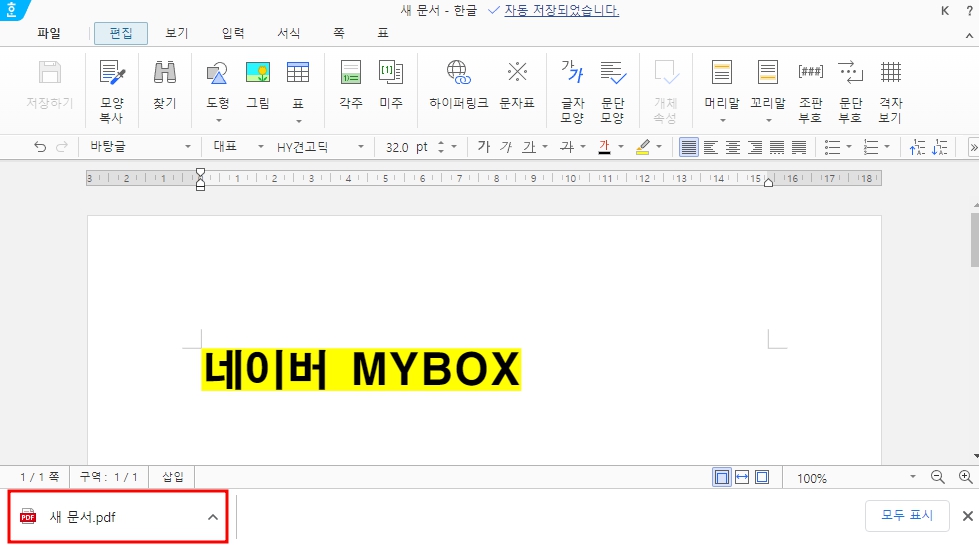
Task: Toggle 조판 부호 control codes display
Action: click(x=810, y=73)
